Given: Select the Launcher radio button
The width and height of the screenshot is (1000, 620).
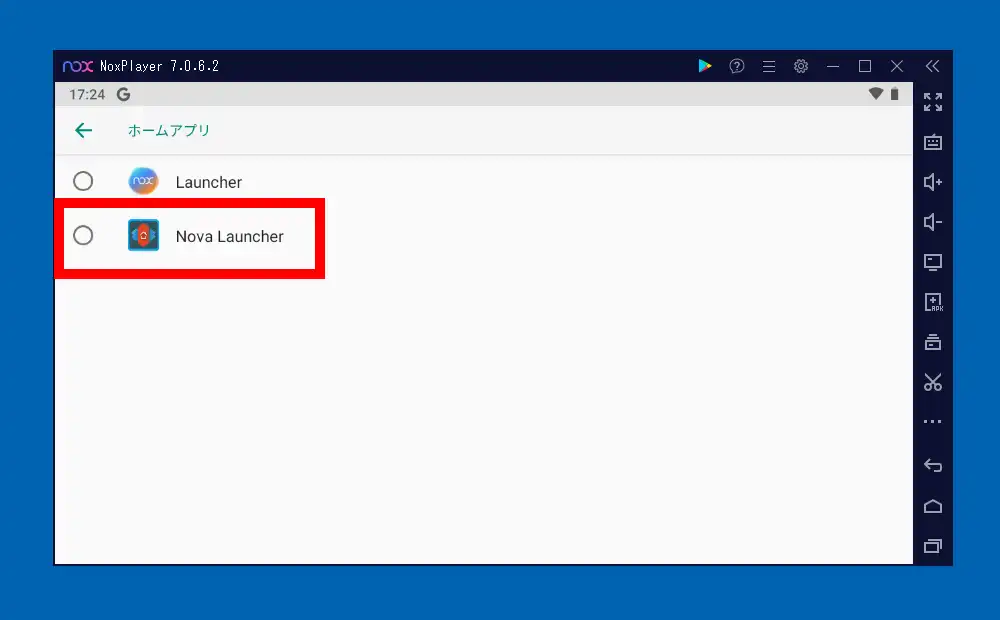Looking at the screenshot, I should [83, 182].
